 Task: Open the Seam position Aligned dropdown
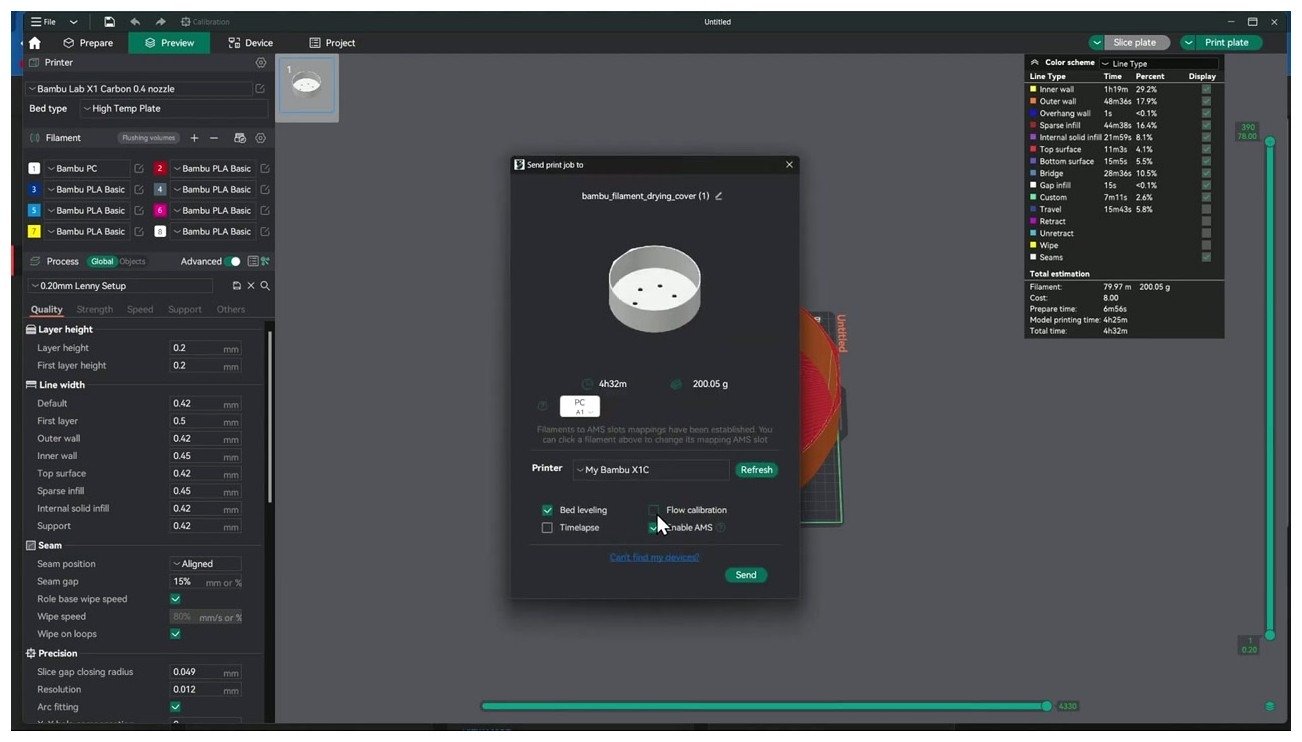[205, 564]
